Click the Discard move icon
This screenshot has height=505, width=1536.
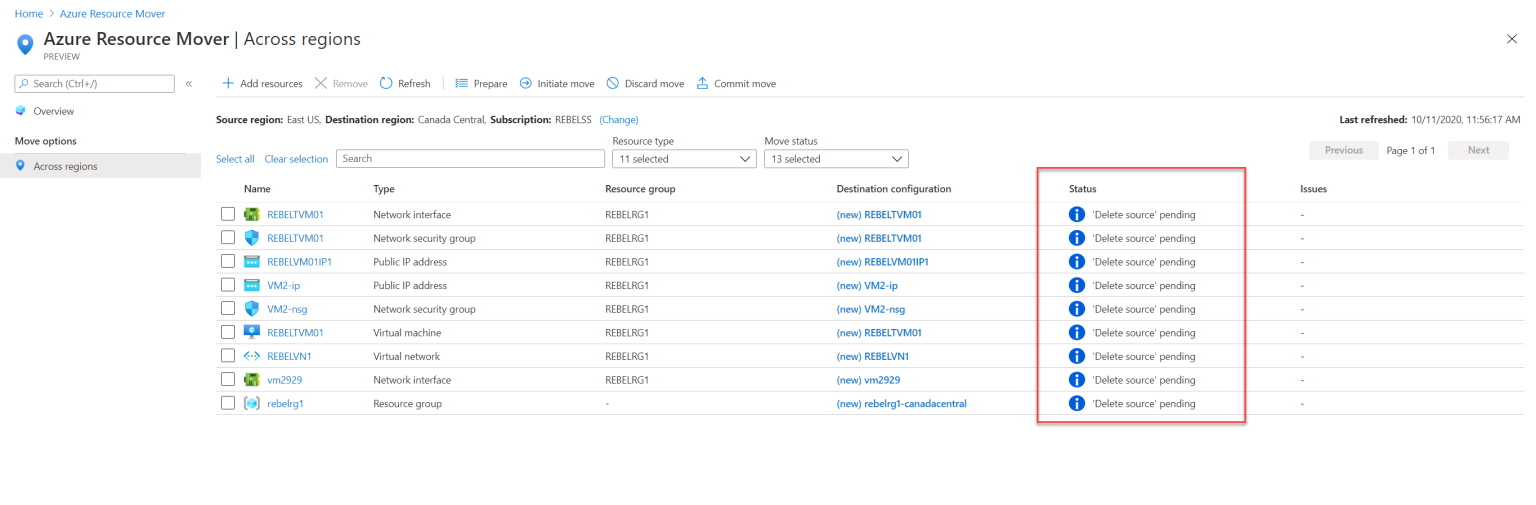(x=613, y=84)
